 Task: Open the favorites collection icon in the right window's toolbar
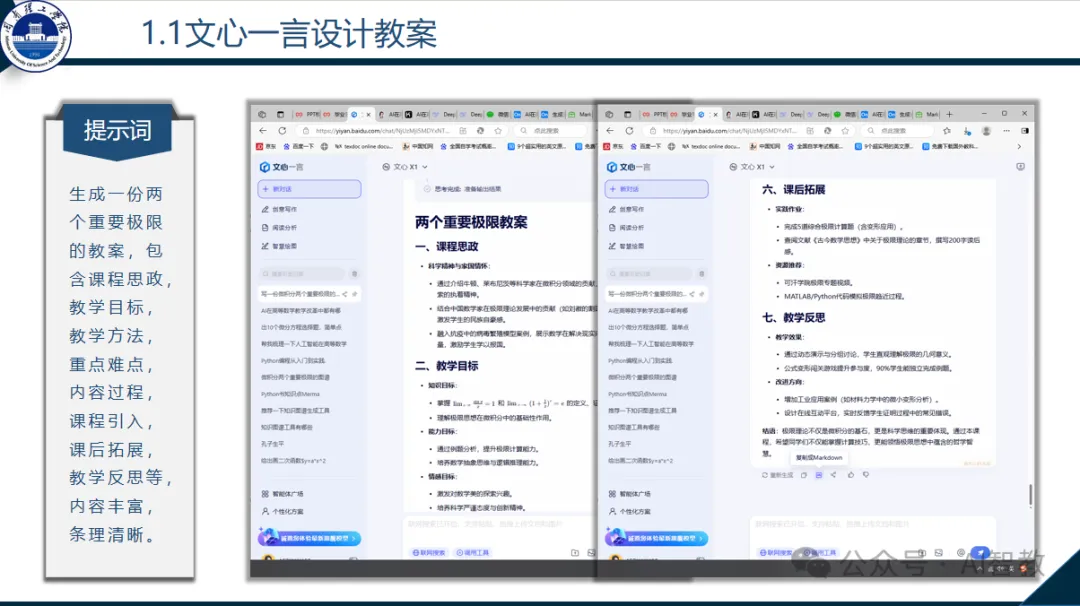[x=947, y=130]
